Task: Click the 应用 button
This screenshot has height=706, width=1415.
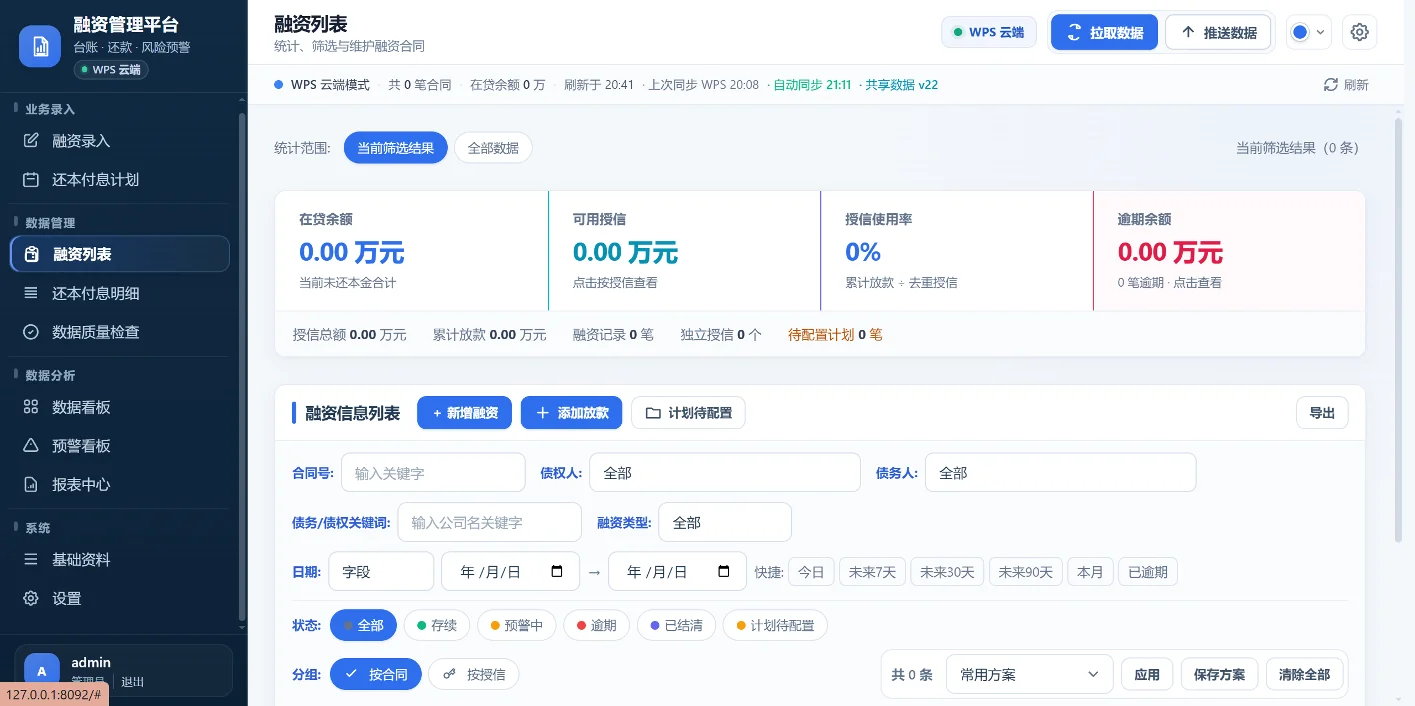Action: click(1147, 674)
